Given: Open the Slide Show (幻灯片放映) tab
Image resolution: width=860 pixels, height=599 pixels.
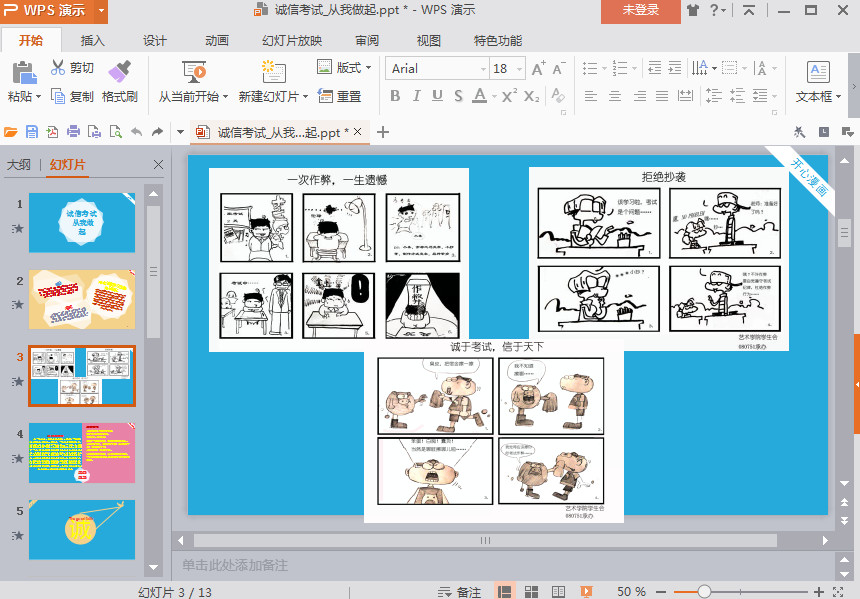Looking at the screenshot, I should pos(292,41).
